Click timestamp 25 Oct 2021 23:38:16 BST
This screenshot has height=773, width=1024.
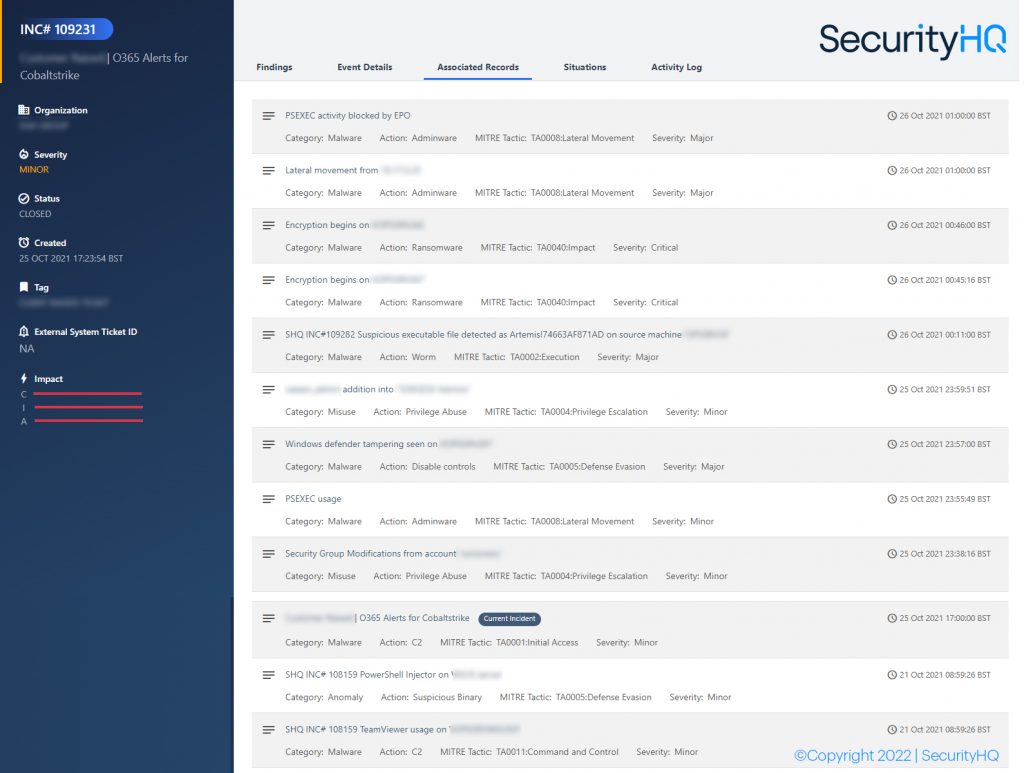coord(945,554)
